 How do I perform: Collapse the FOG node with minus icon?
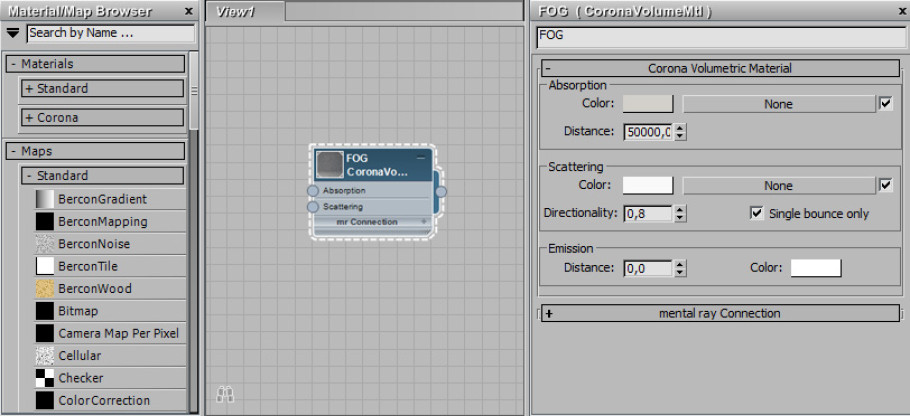click(x=421, y=158)
